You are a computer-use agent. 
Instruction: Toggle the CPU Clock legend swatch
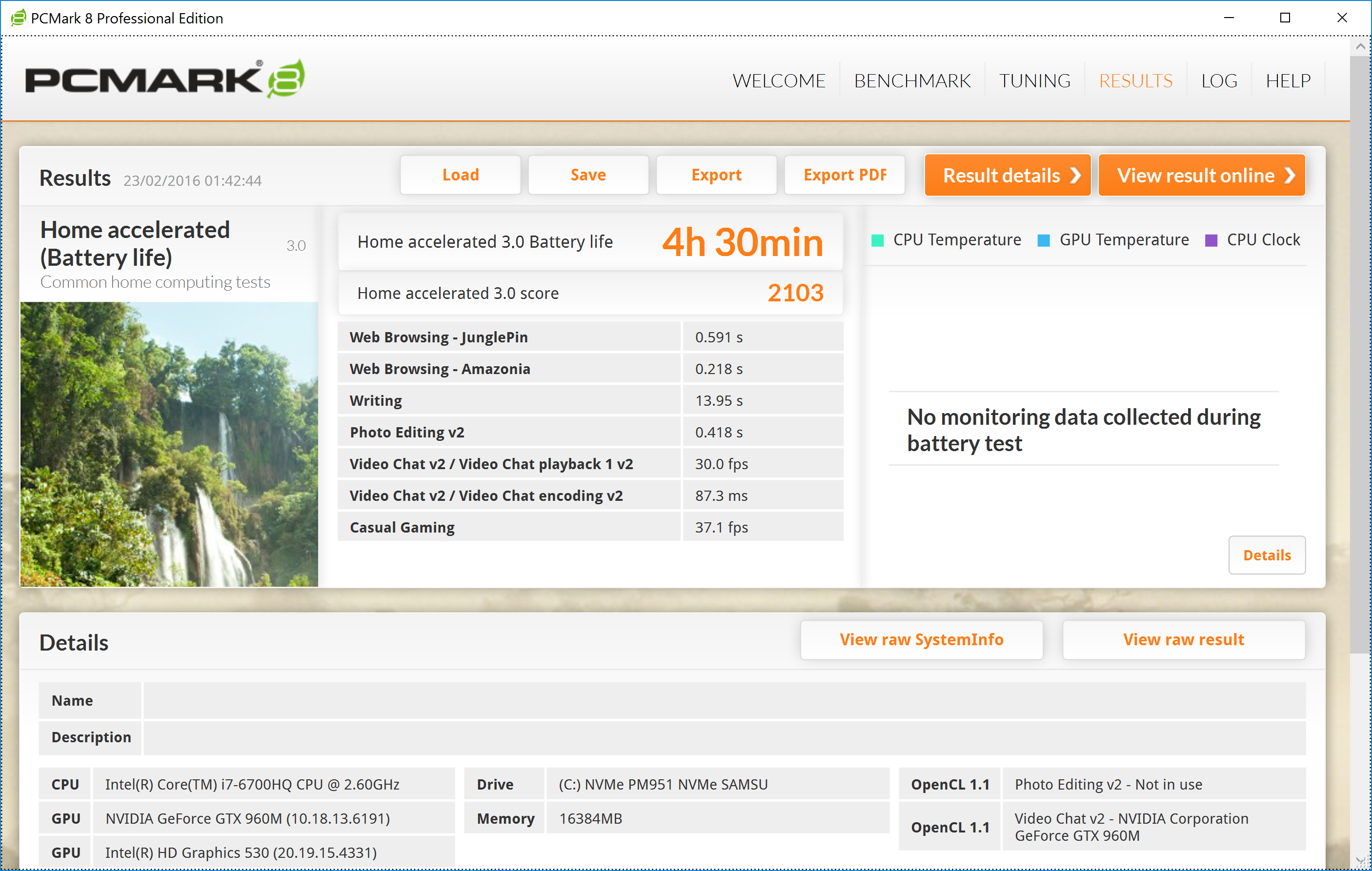(x=1211, y=240)
